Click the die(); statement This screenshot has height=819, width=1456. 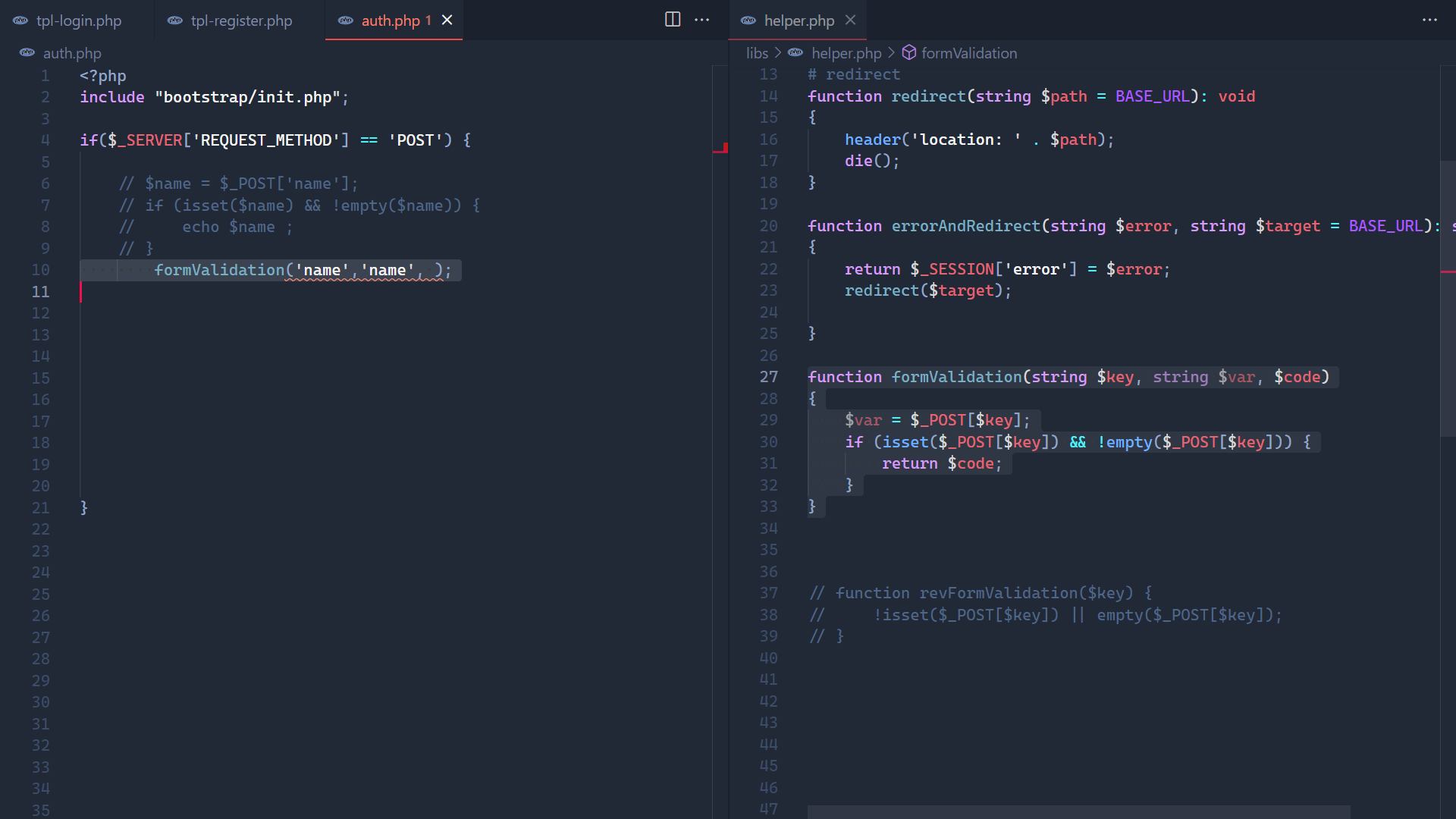[872, 161]
